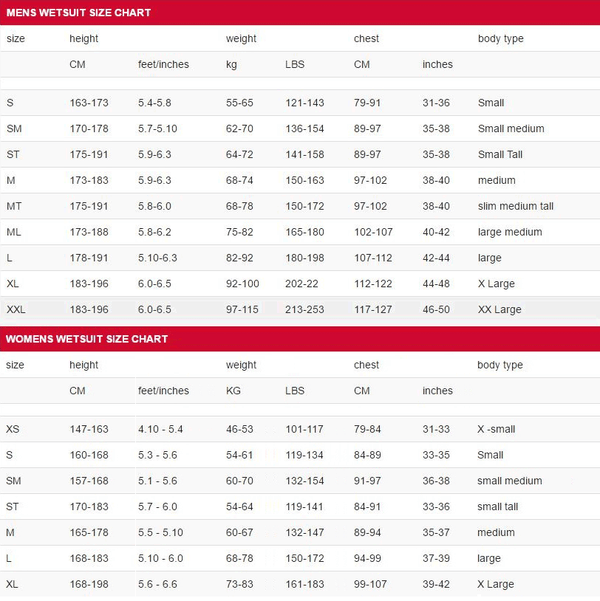Select mens weight value "64-72" kg
Viewport: 600px width, 601px height.
click(239, 155)
